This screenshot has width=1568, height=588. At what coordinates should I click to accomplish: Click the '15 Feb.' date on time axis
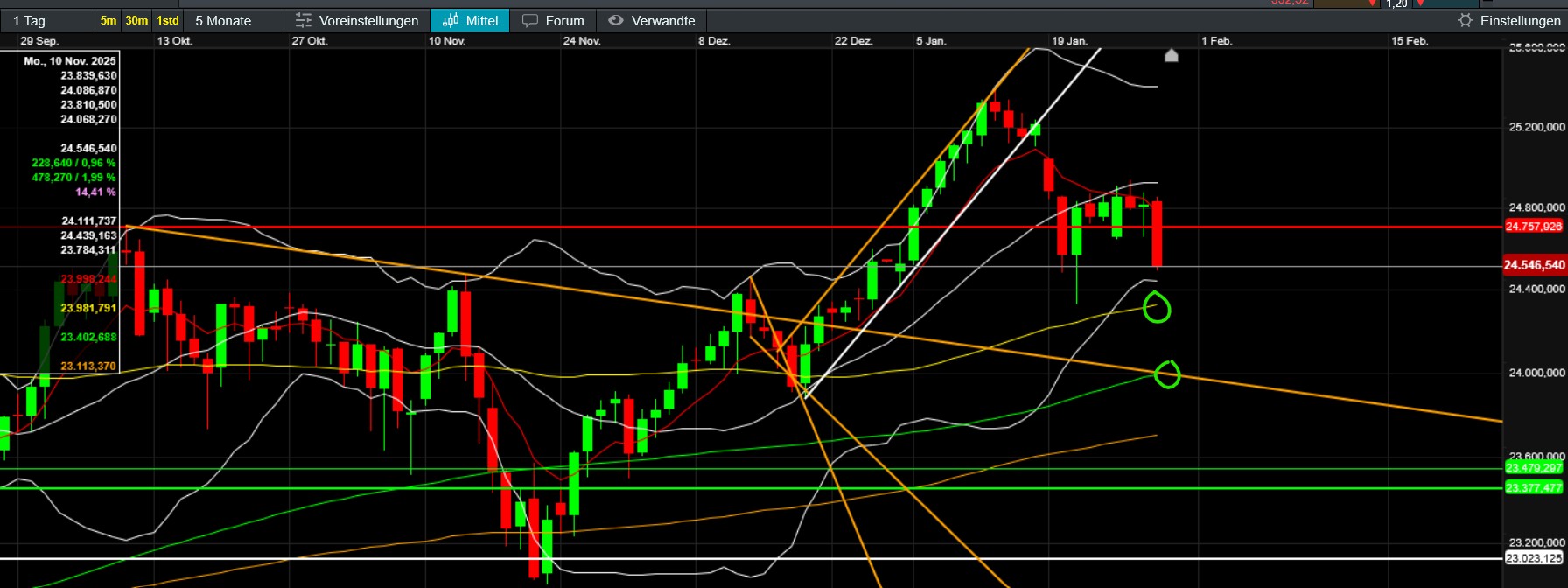[1410, 41]
